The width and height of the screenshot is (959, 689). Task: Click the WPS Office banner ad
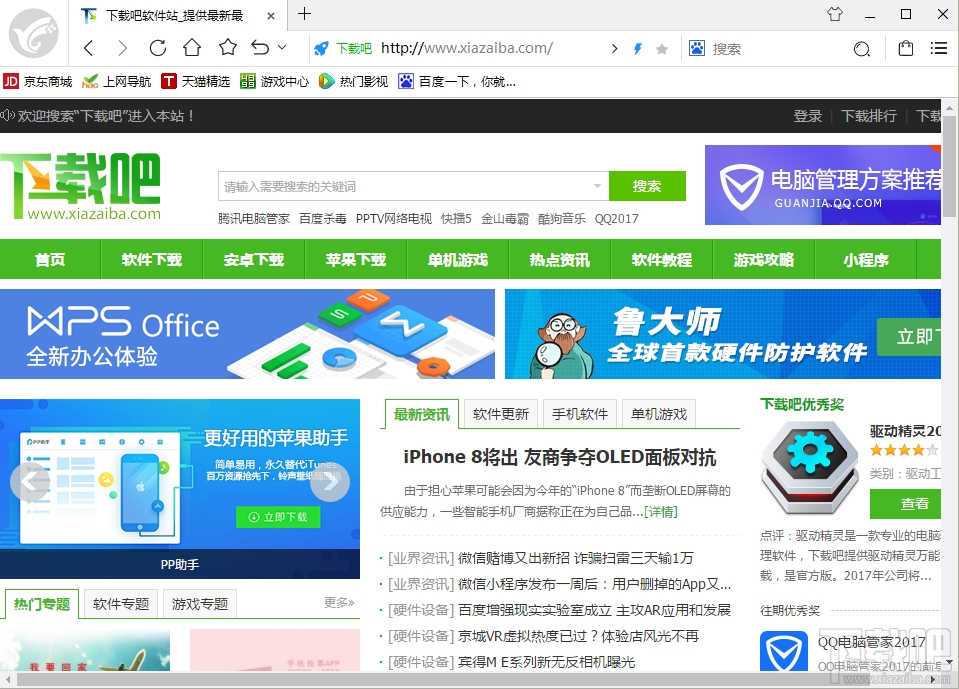pos(247,334)
